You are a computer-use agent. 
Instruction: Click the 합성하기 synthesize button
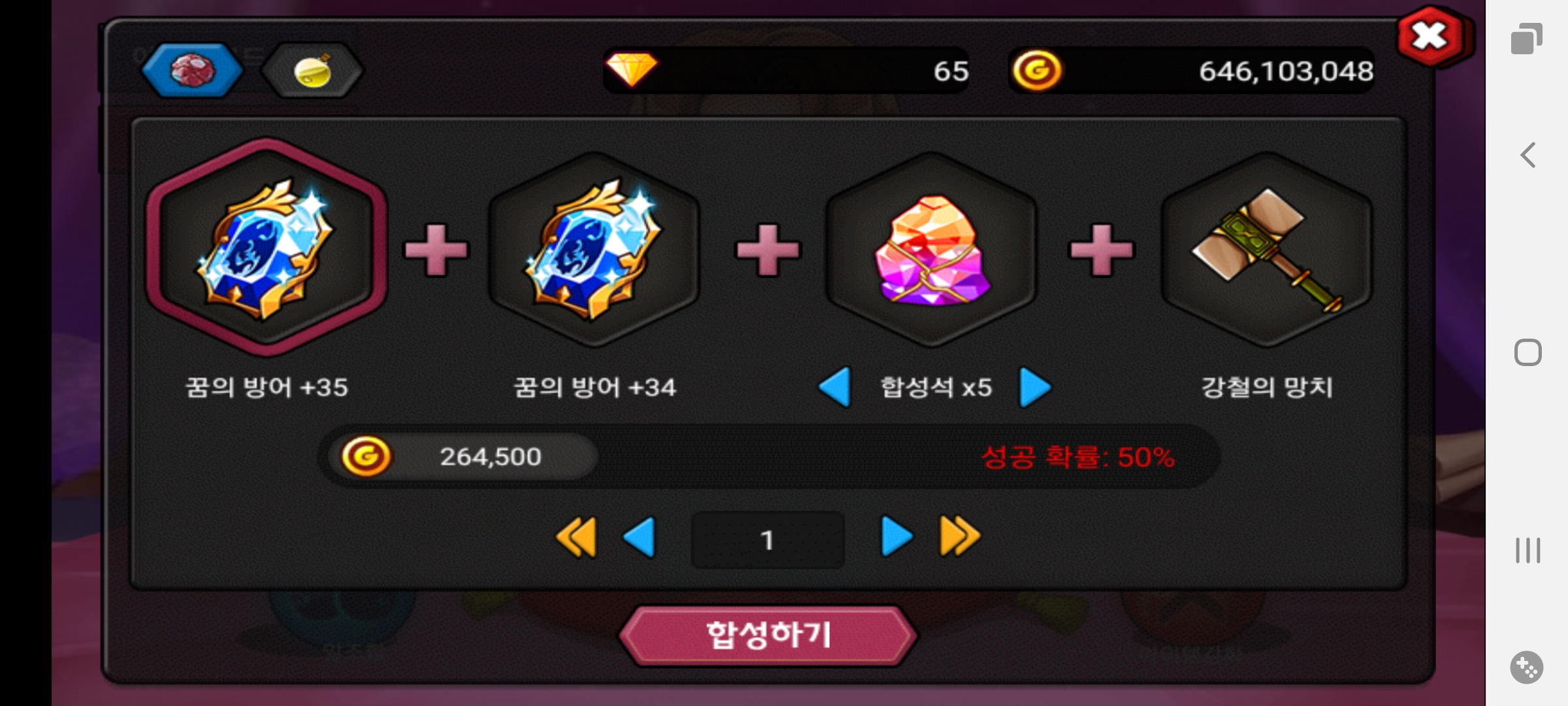coord(768,635)
